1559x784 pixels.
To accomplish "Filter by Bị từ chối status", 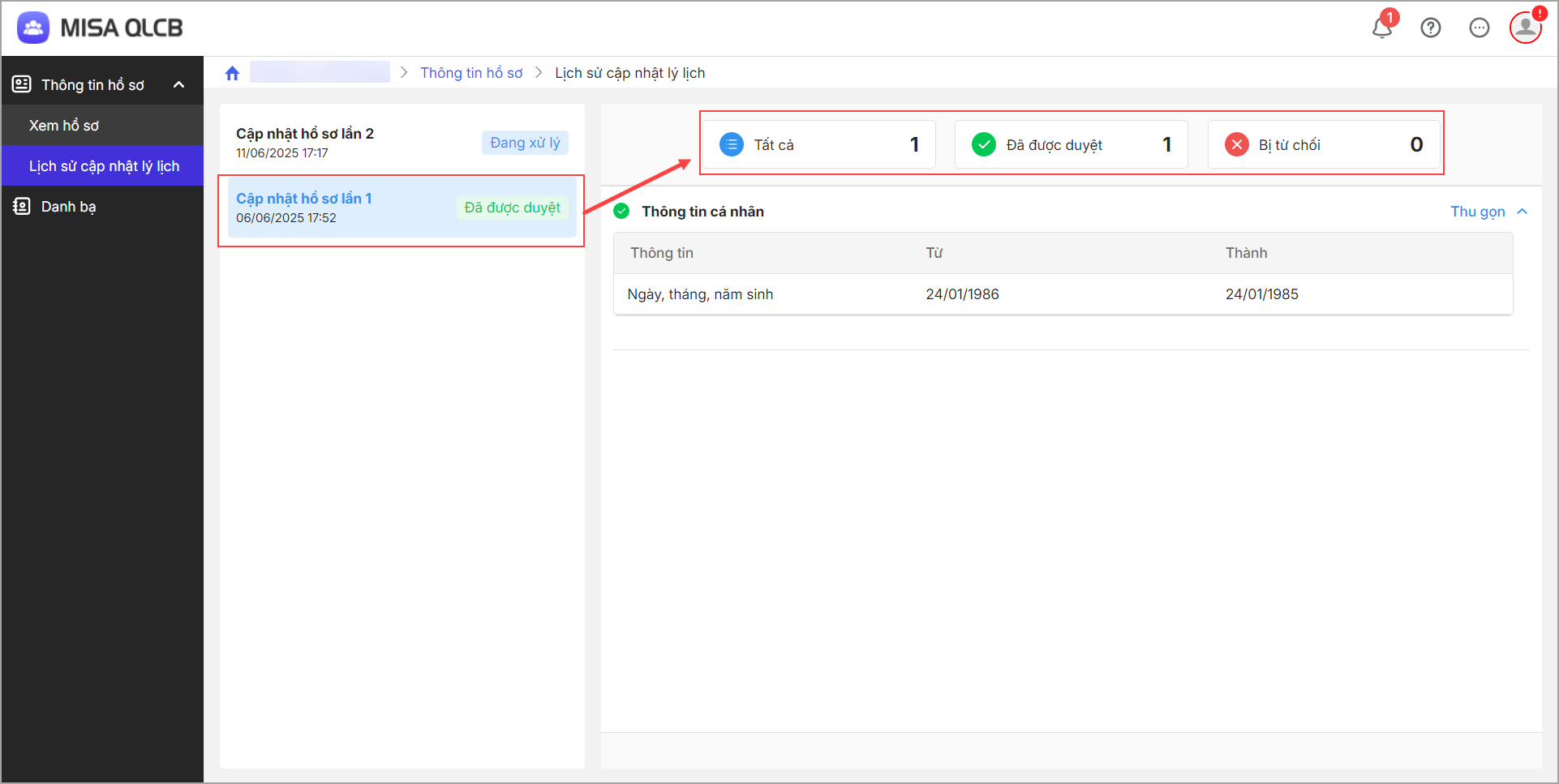I will (x=1324, y=145).
